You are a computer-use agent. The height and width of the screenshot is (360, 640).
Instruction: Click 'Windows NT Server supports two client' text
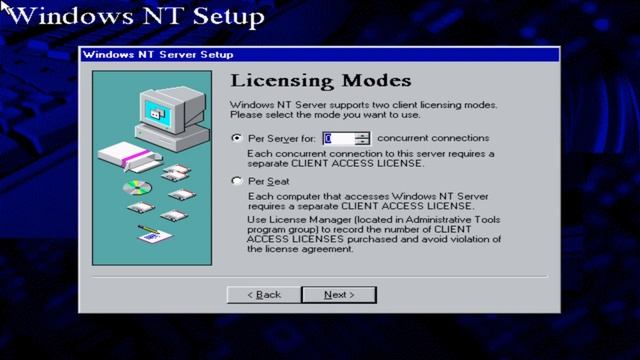tap(363, 110)
